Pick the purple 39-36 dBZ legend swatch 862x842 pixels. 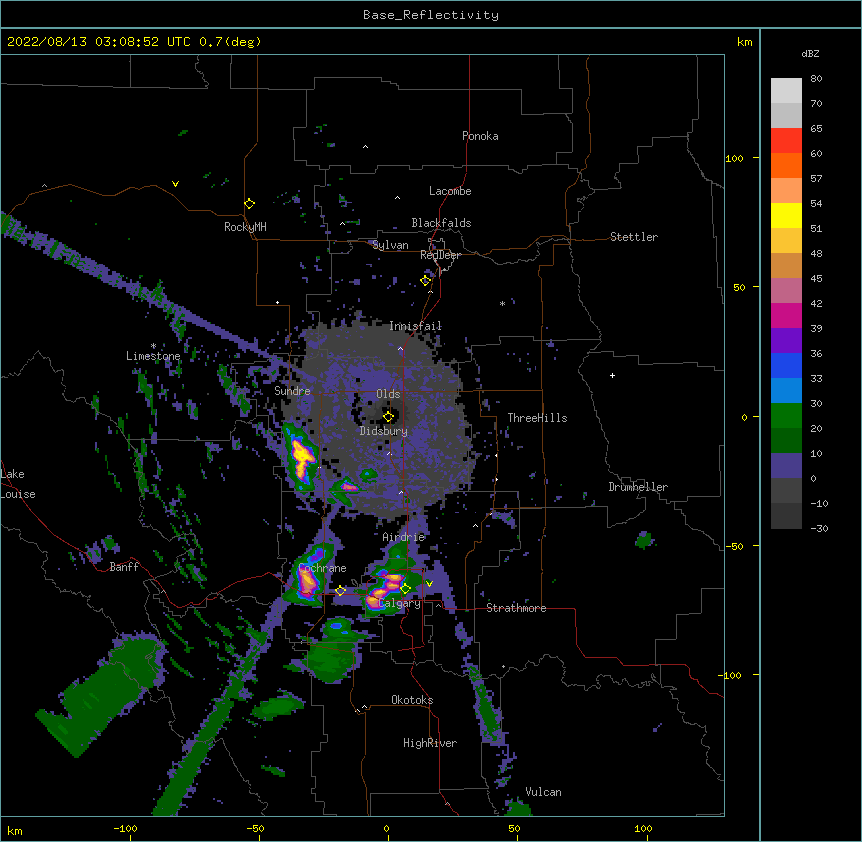(786, 341)
